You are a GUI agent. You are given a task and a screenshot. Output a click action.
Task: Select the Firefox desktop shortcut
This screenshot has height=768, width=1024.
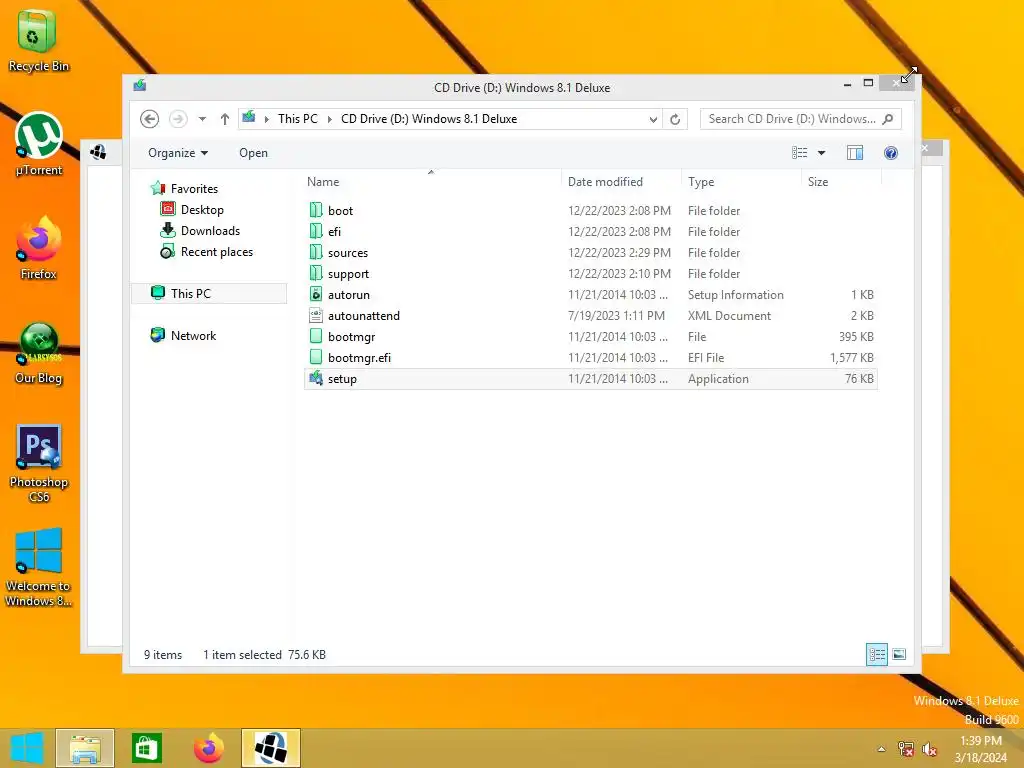(39, 248)
